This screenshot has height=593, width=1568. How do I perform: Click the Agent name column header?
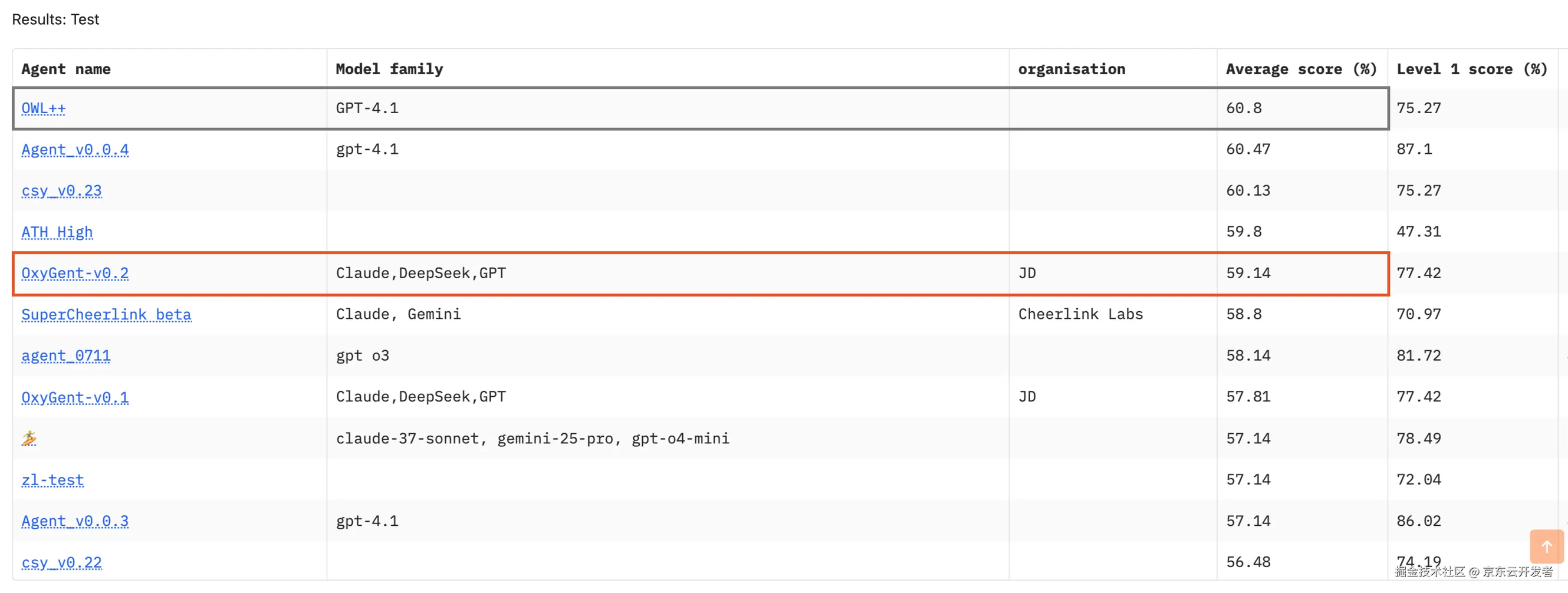[x=65, y=70]
